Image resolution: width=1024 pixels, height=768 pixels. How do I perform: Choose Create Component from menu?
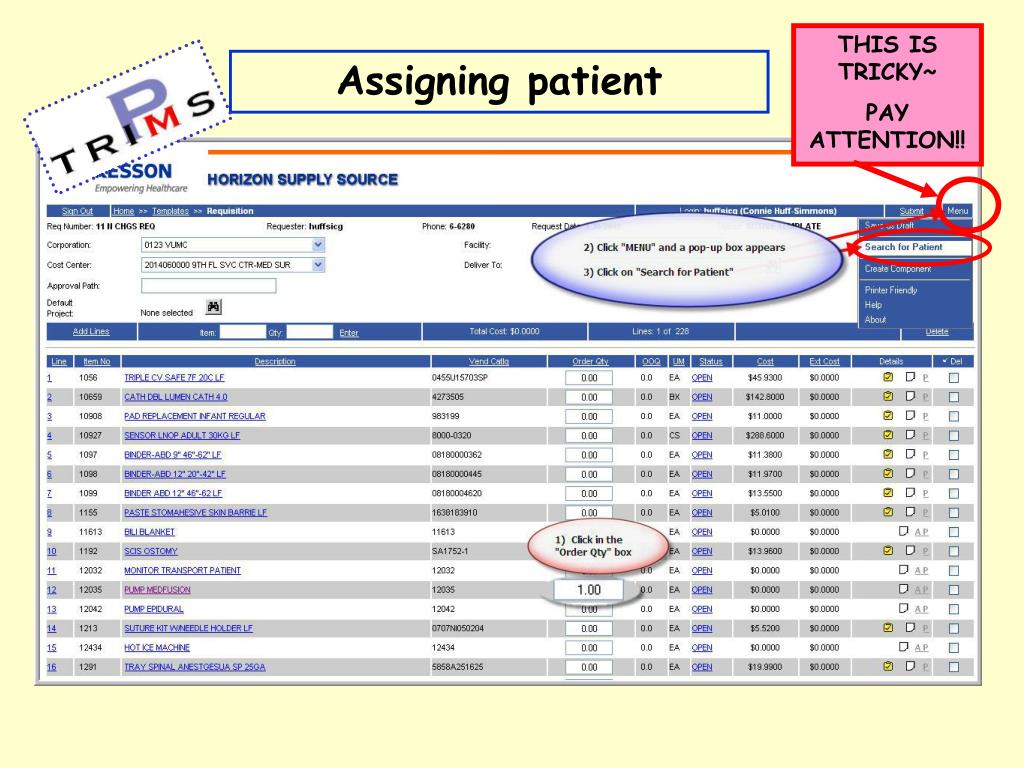[898, 268]
